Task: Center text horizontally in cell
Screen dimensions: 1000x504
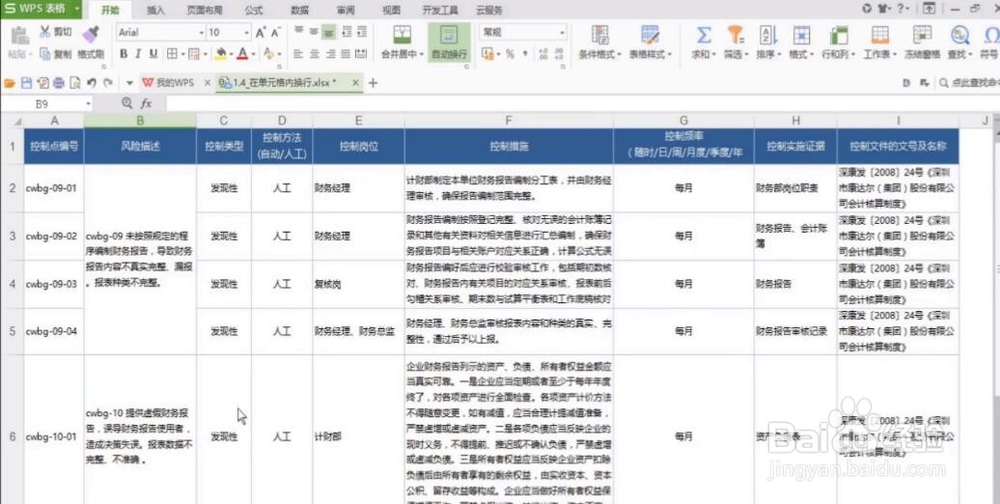Action: click(314, 54)
